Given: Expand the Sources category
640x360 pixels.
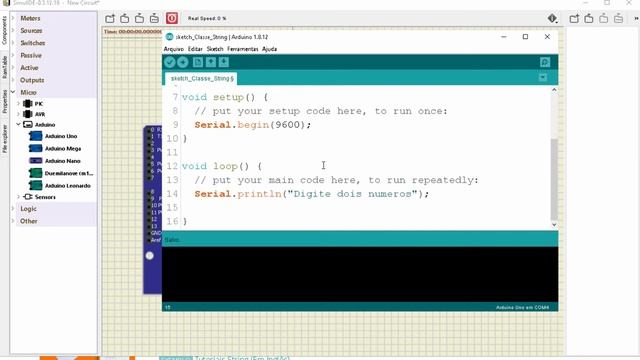Looking at the screenshot, I should tap(13, 31).
